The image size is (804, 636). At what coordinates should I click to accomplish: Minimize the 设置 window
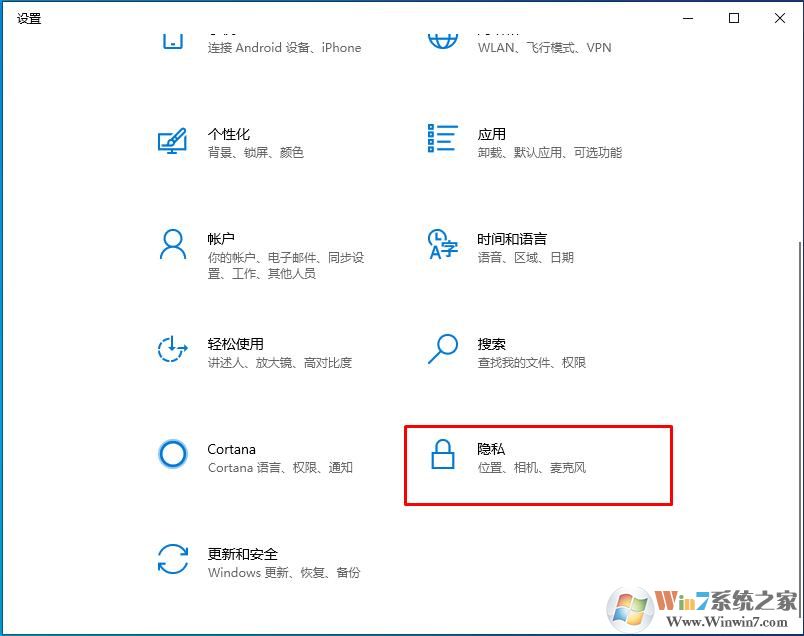(x=688, y=18)
